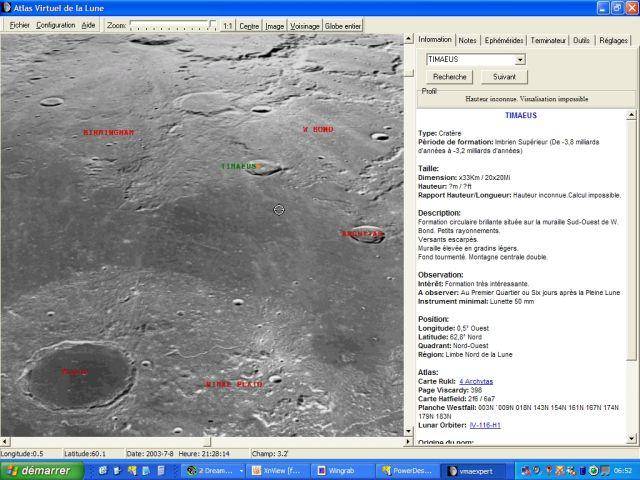This screenshot has height=480, width=640.
Task: Click the Globe entier button
Action: [x=343, y=26]
